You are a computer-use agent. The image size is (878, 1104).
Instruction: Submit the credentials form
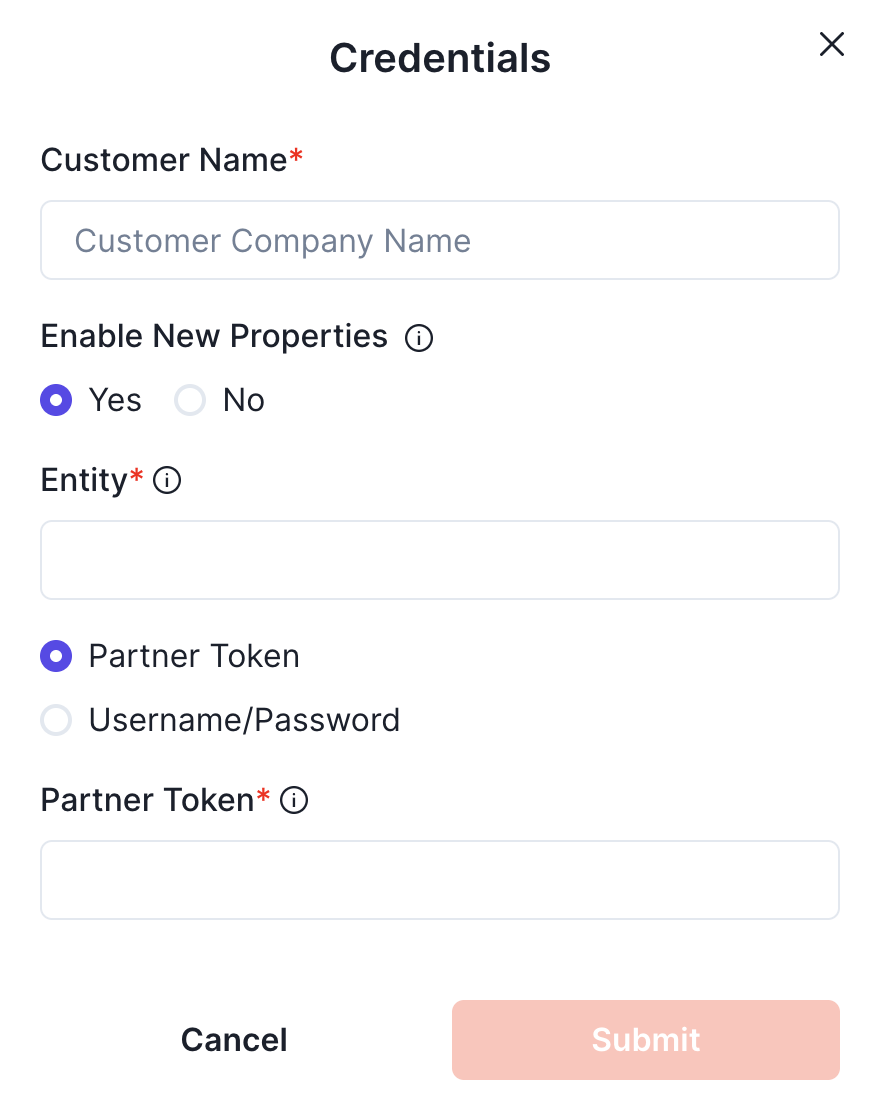[x=645, y=1040]
